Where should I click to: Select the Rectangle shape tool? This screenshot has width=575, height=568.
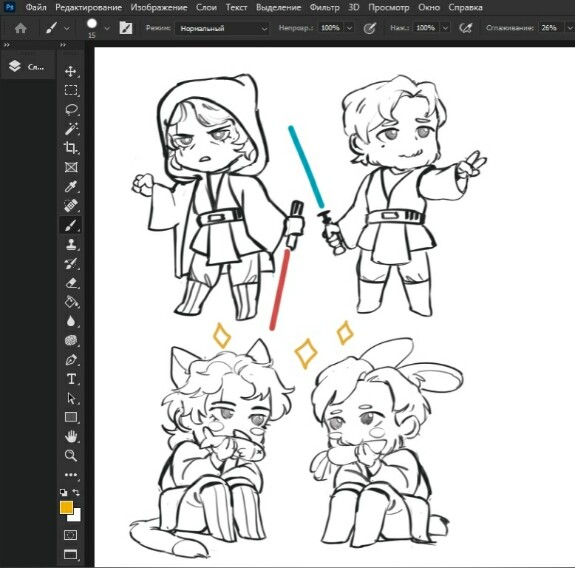tap(71, 417)
